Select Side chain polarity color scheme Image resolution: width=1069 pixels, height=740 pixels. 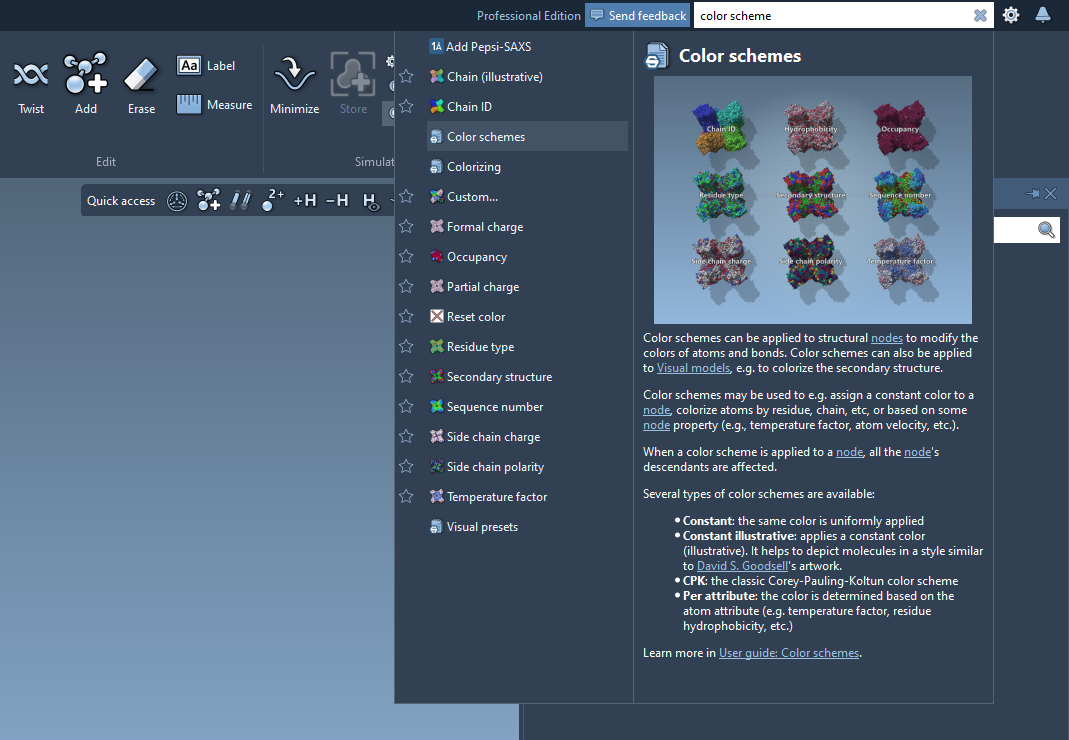[494, 467]
